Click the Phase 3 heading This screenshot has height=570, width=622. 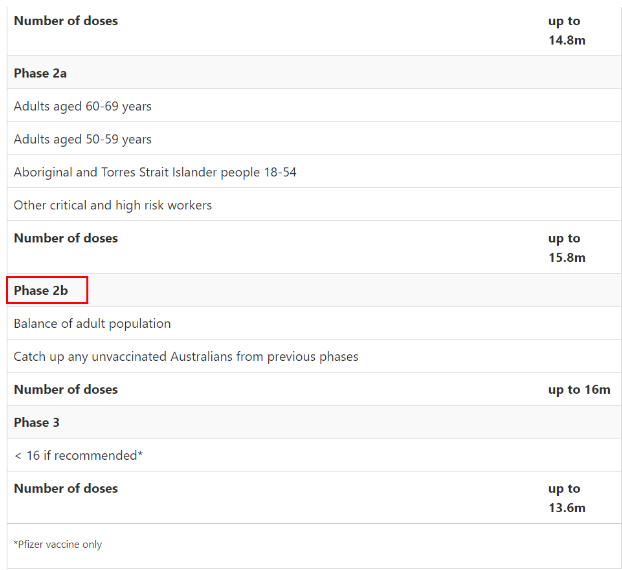(37, 422)
